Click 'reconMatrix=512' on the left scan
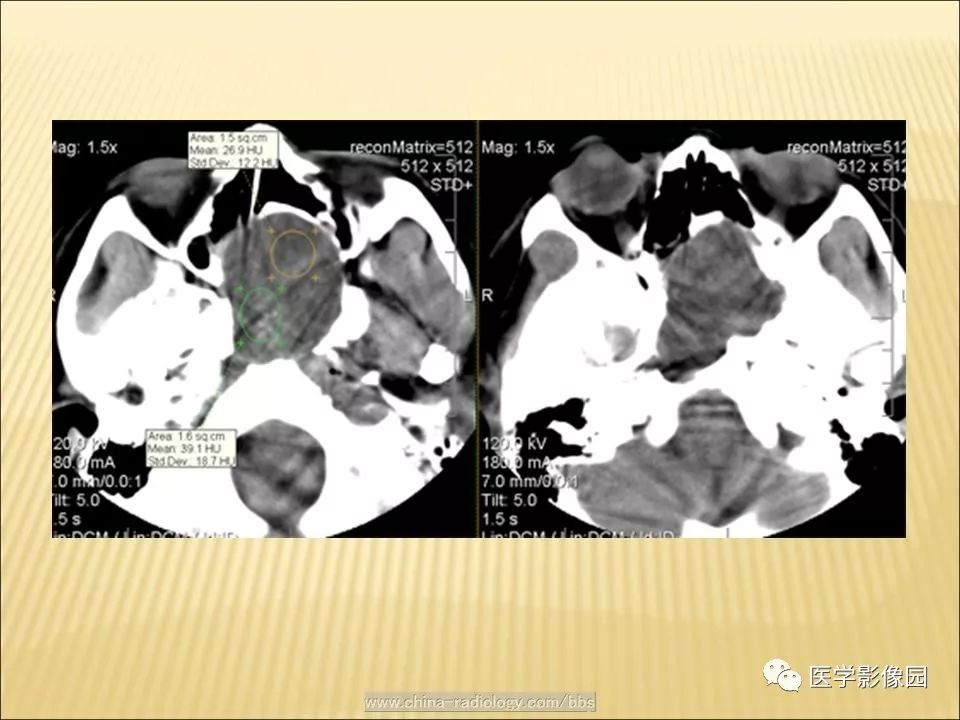The height and width of the screenshot is (720, 960). (411, 147)
